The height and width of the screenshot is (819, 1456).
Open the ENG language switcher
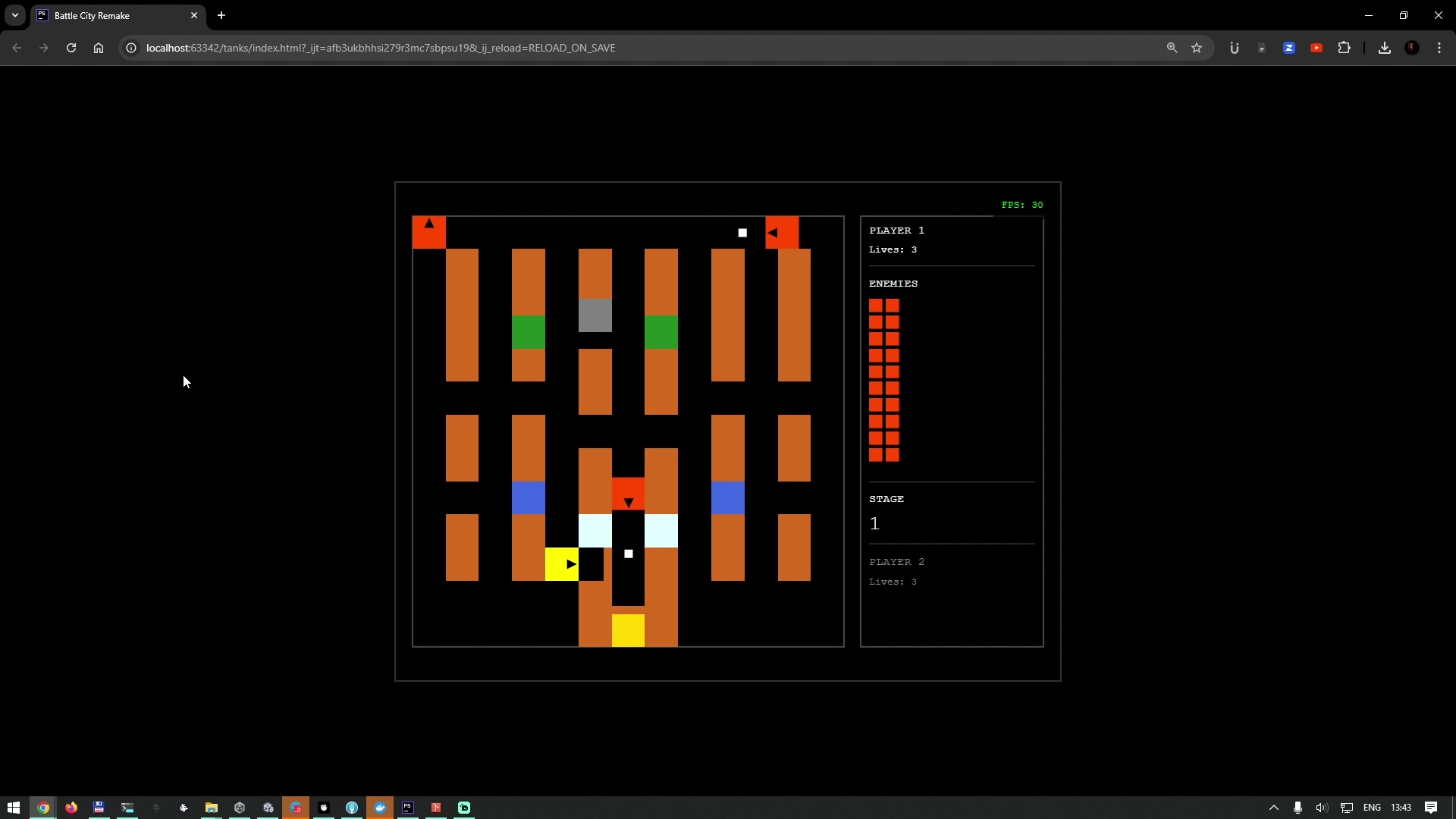(x=1372, y=808)
